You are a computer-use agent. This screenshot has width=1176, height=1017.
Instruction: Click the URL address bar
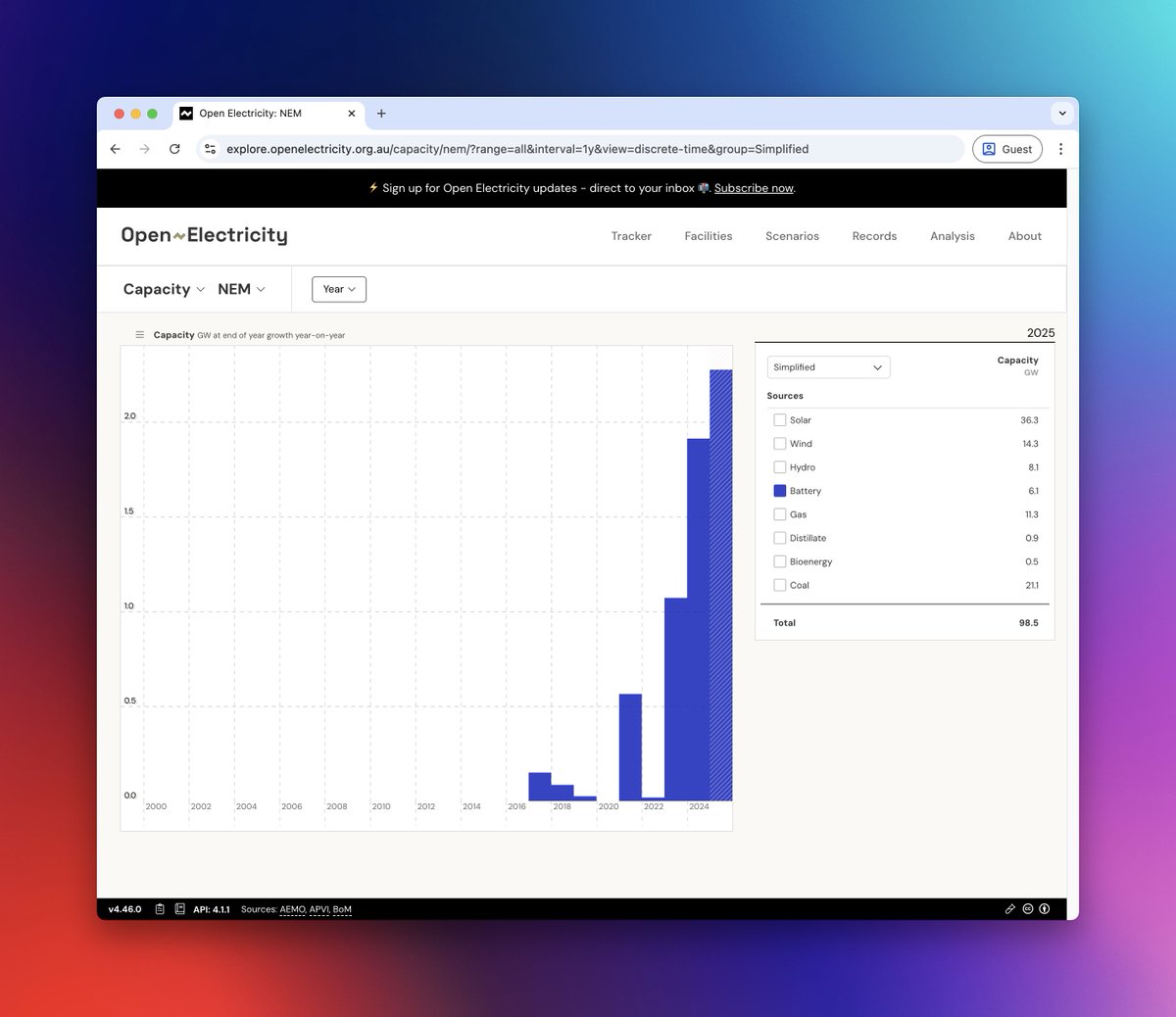pyautogui.click(x=580, y=149)
